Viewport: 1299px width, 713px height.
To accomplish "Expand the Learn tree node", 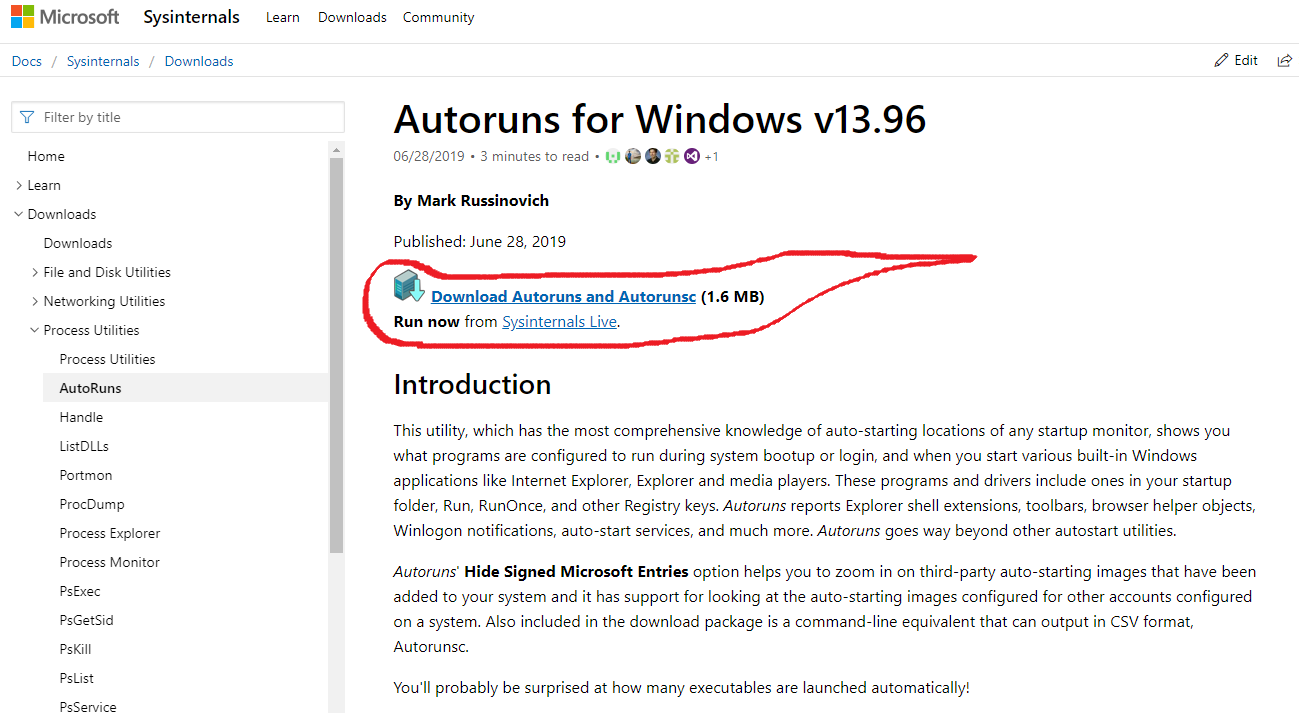I will click(19, 185).
